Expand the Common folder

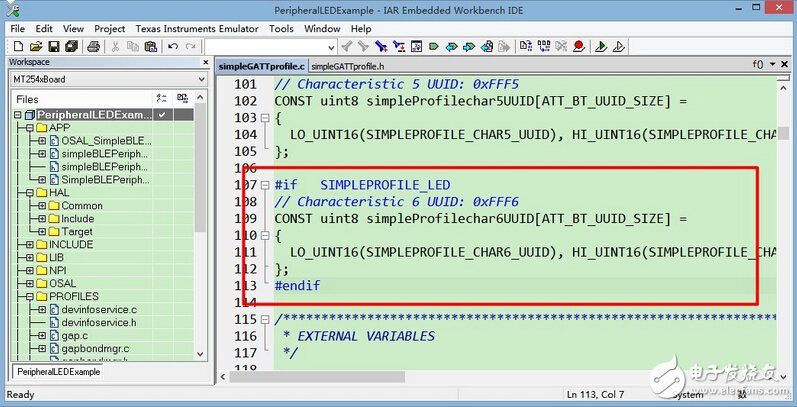pyautogui.click(x=42, y=206)
